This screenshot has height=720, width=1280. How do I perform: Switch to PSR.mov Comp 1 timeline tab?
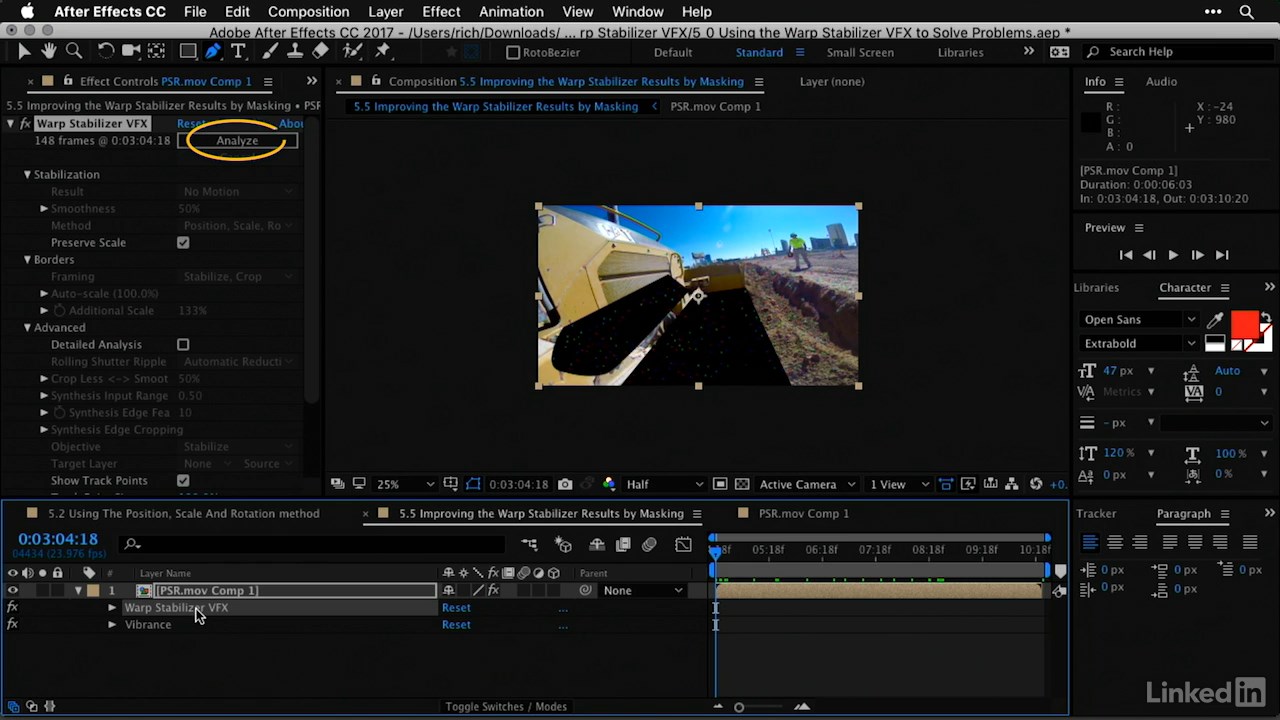point(803,513)
